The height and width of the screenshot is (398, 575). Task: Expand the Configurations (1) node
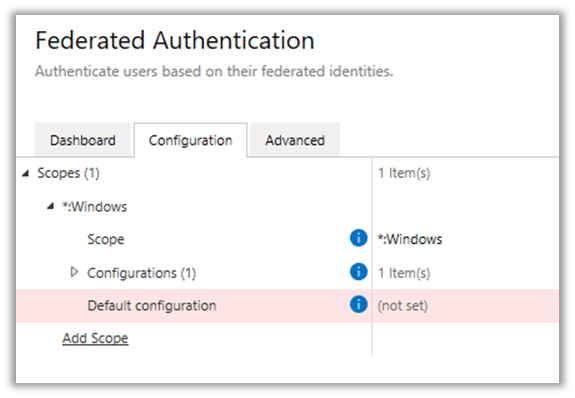tap(74, 272)
